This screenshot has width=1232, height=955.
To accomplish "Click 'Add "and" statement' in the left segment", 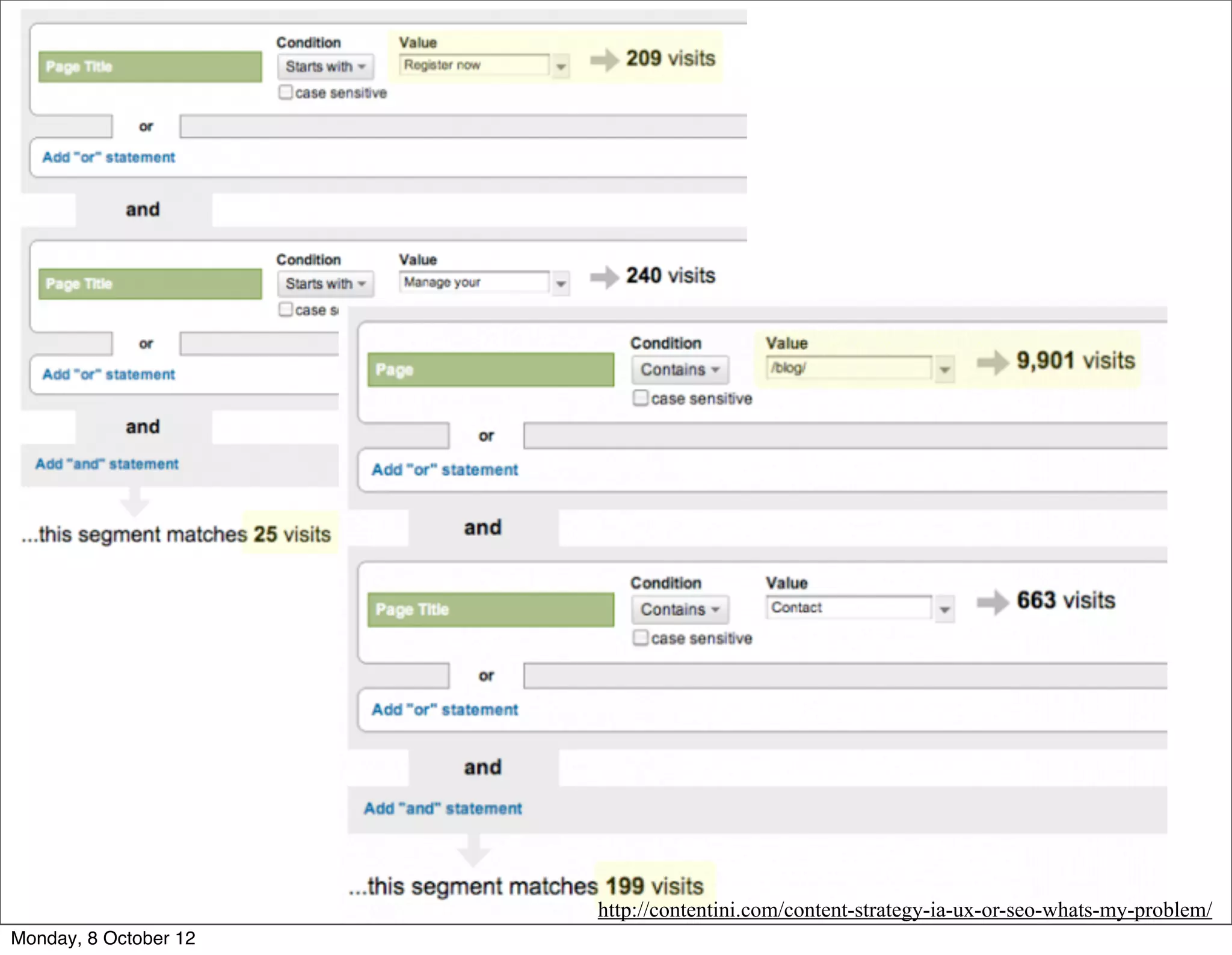I will click(107, 464).
